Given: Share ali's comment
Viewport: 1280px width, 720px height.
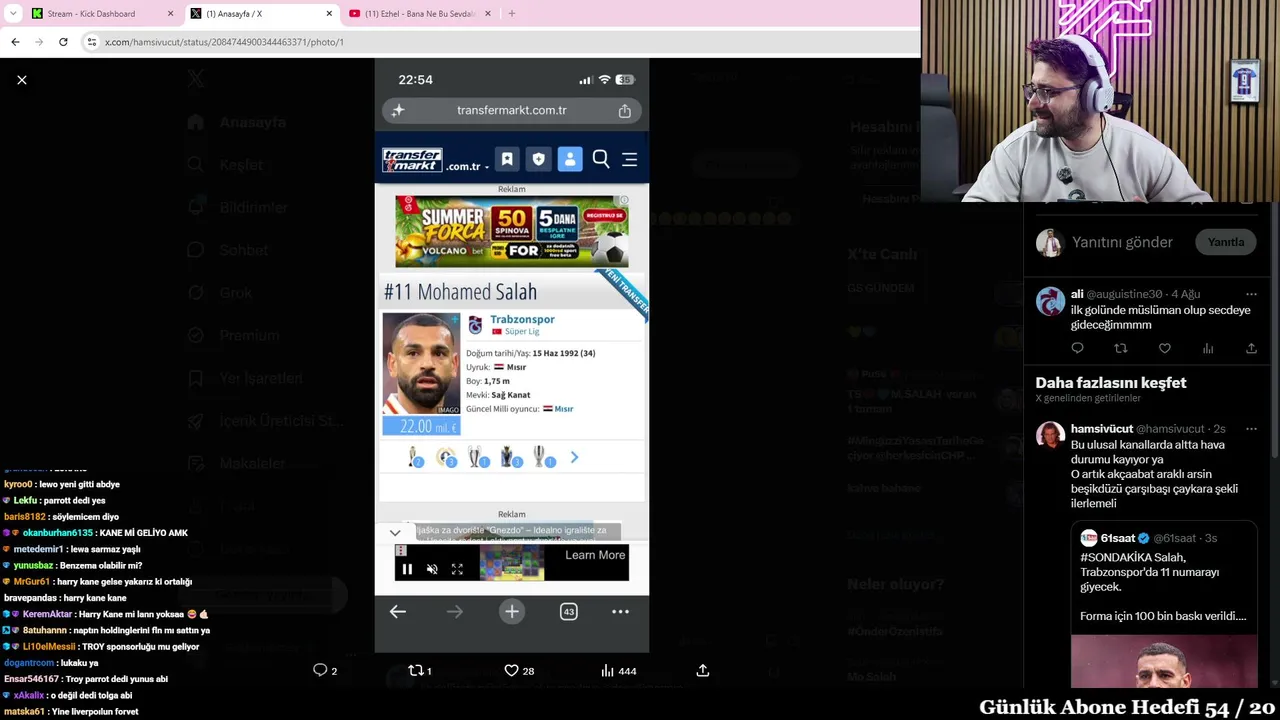Looking at the screenshot, I should [x=1251, y=348].
